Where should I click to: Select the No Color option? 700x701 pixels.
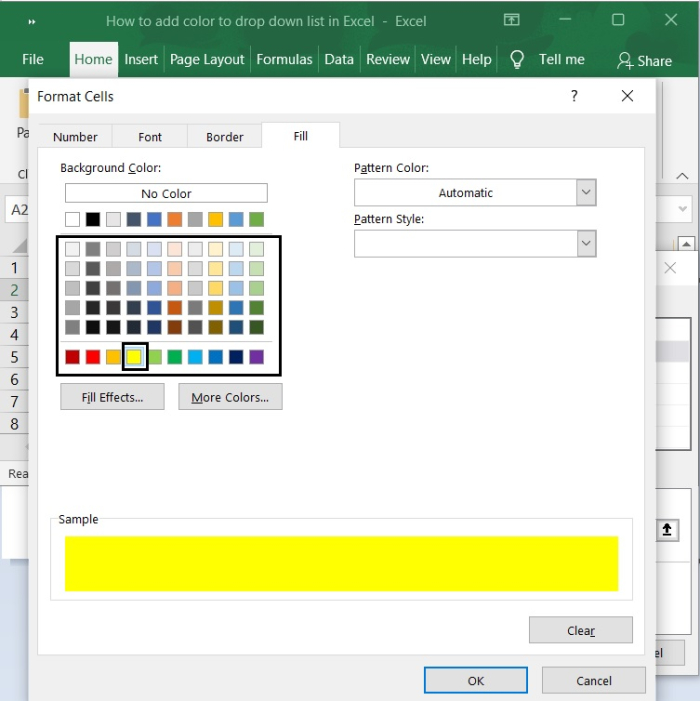(166, 194)
